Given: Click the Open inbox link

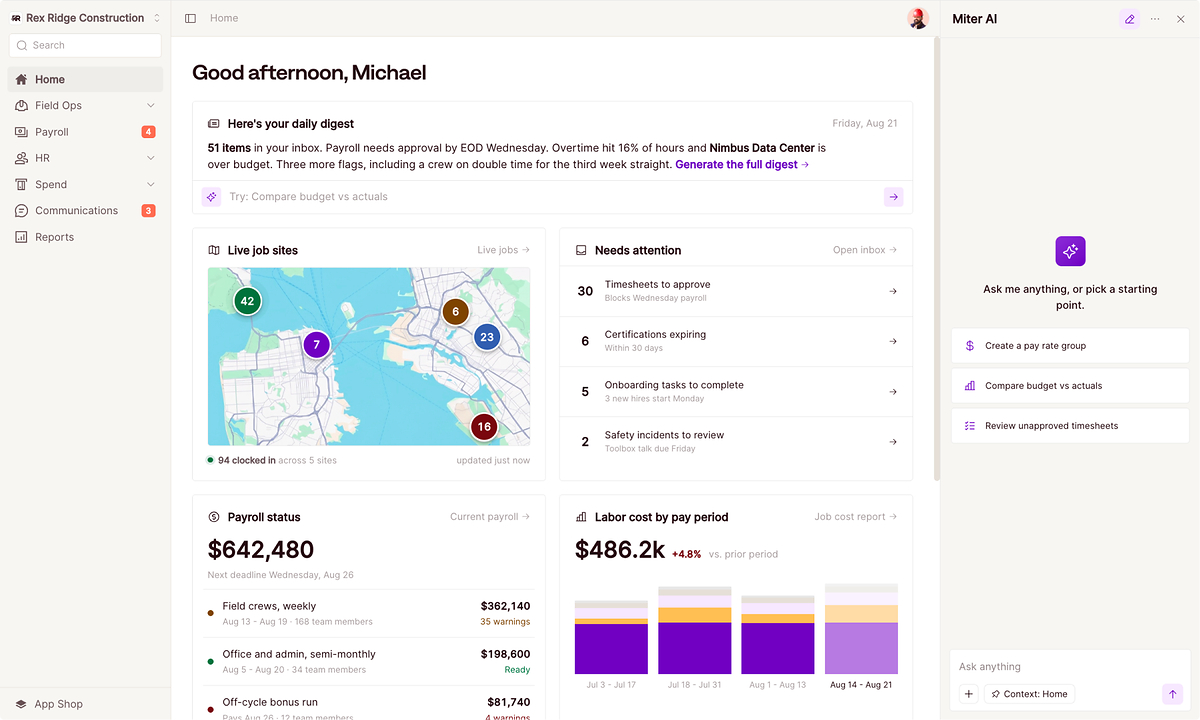Looking at the screenshot, I should click(865, 250).
